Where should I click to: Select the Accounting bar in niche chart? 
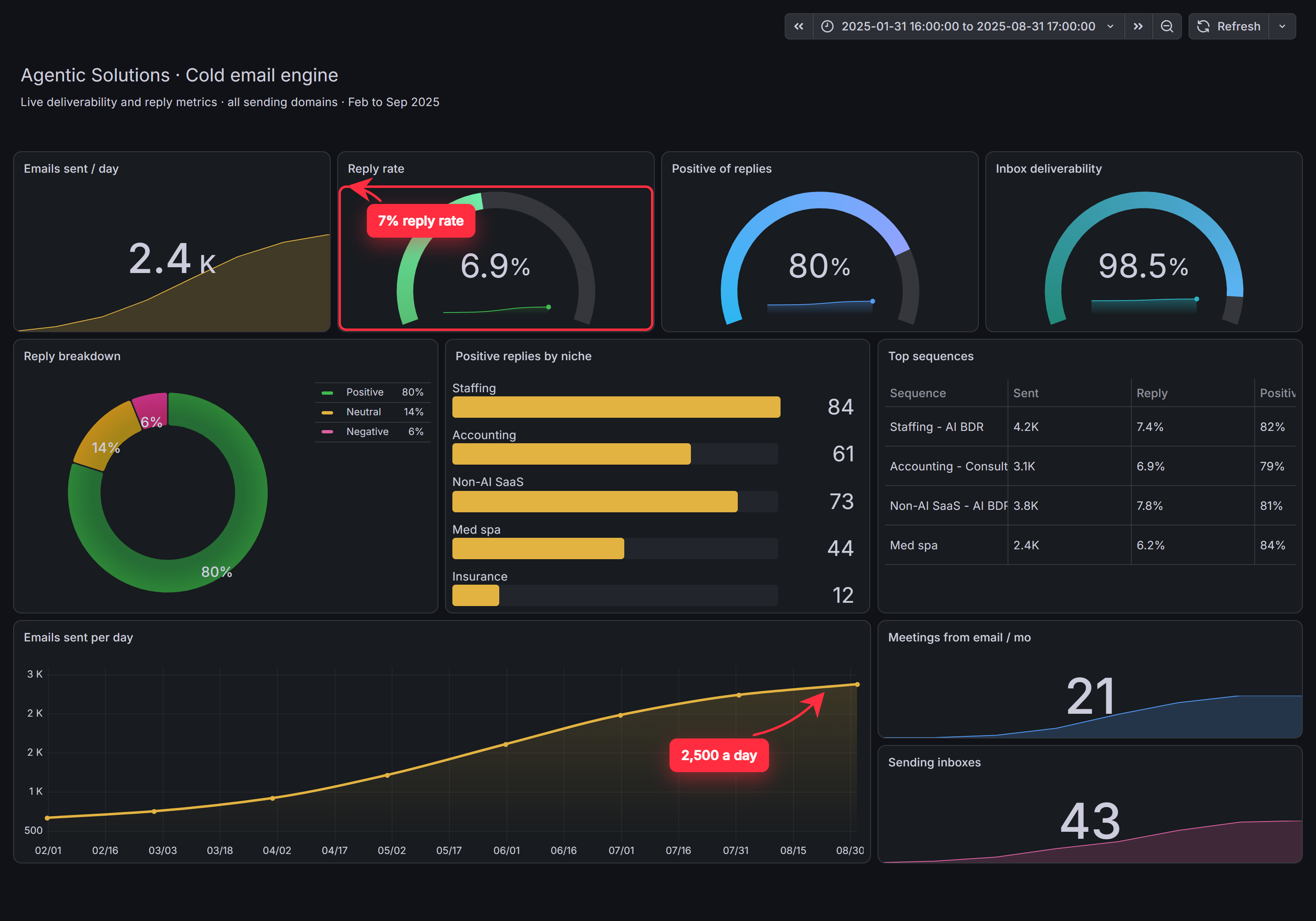572,454
